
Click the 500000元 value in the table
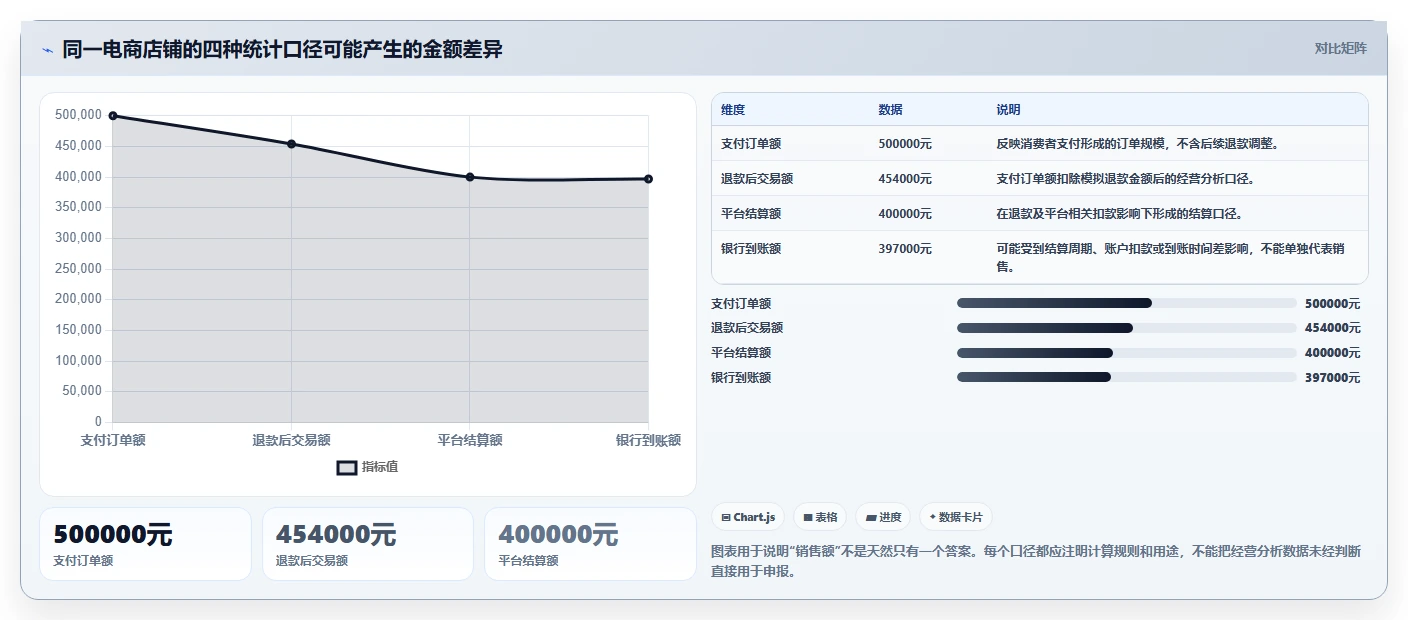[905, 144]
